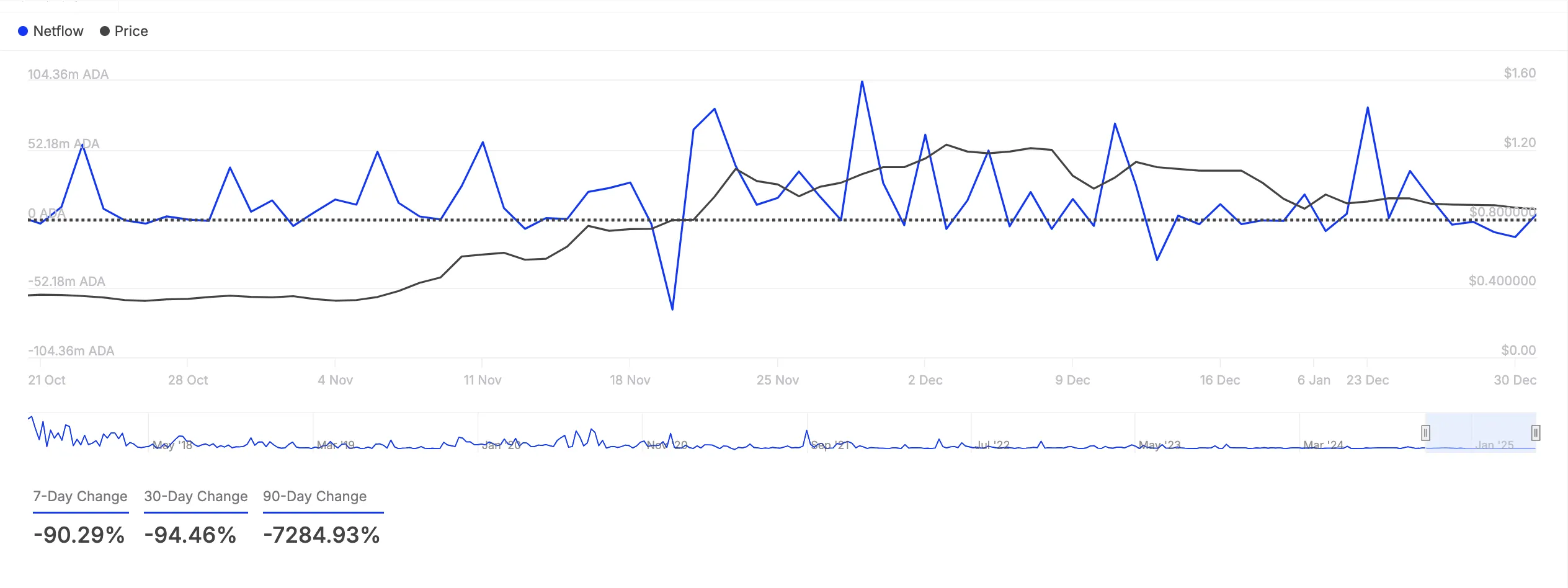Grab the right range selector handle
This screenshot has width=1568, height=588.
pyautogui.click(x=1536, y=432)
